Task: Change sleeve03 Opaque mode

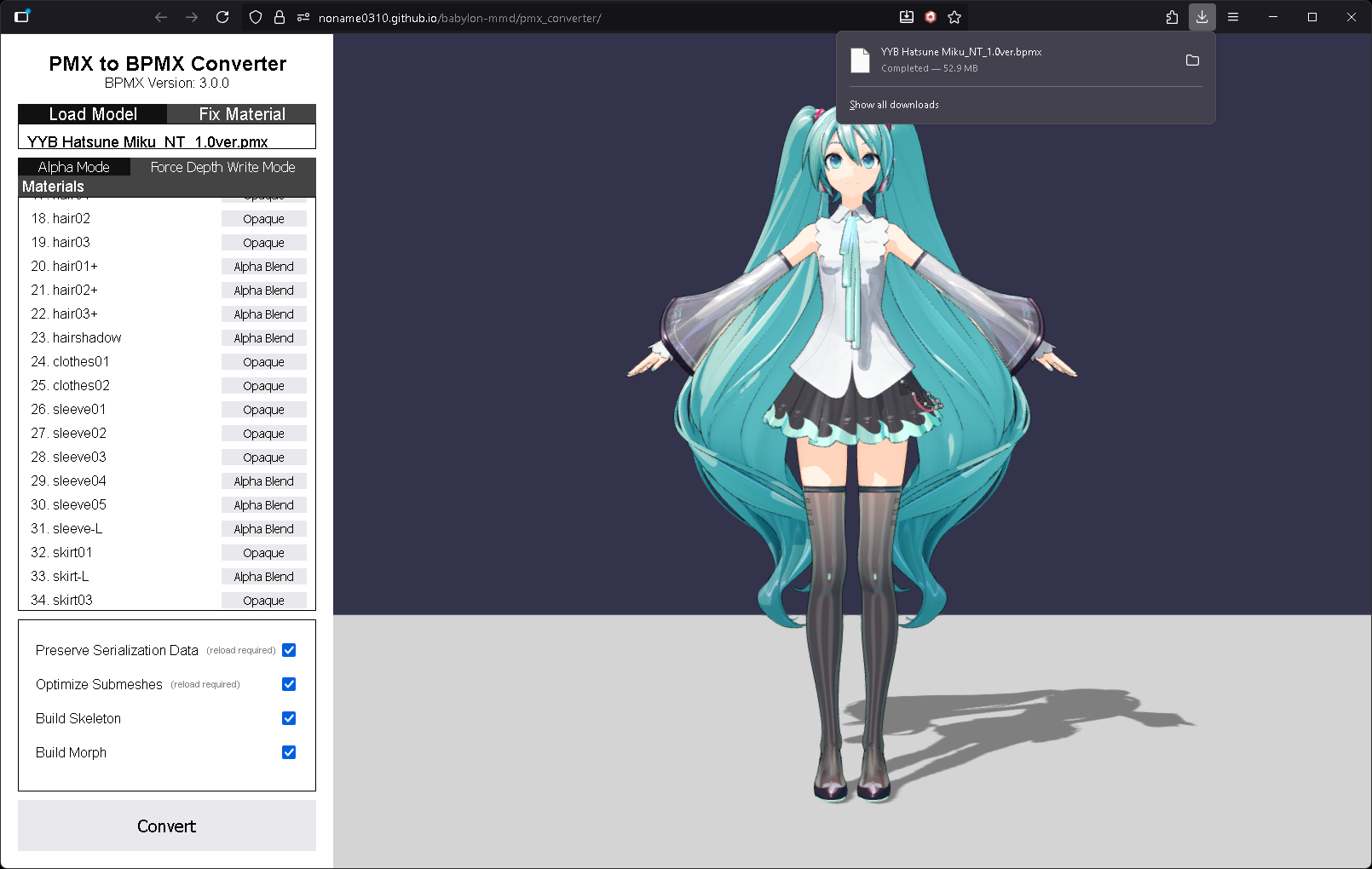Action: 264,458
